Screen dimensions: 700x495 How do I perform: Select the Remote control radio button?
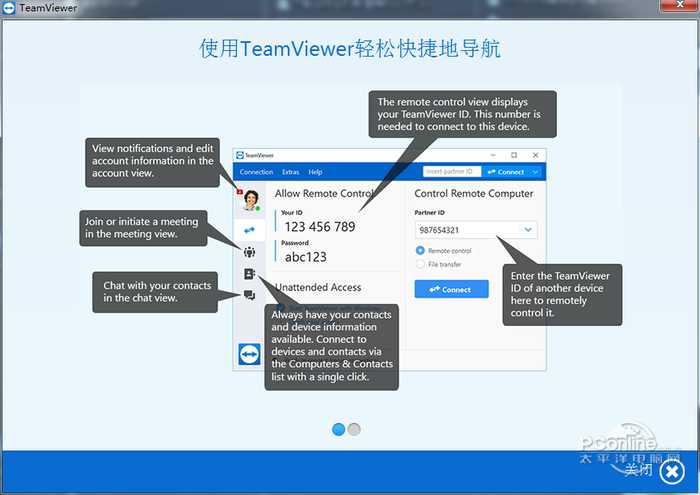pos(420,250)
